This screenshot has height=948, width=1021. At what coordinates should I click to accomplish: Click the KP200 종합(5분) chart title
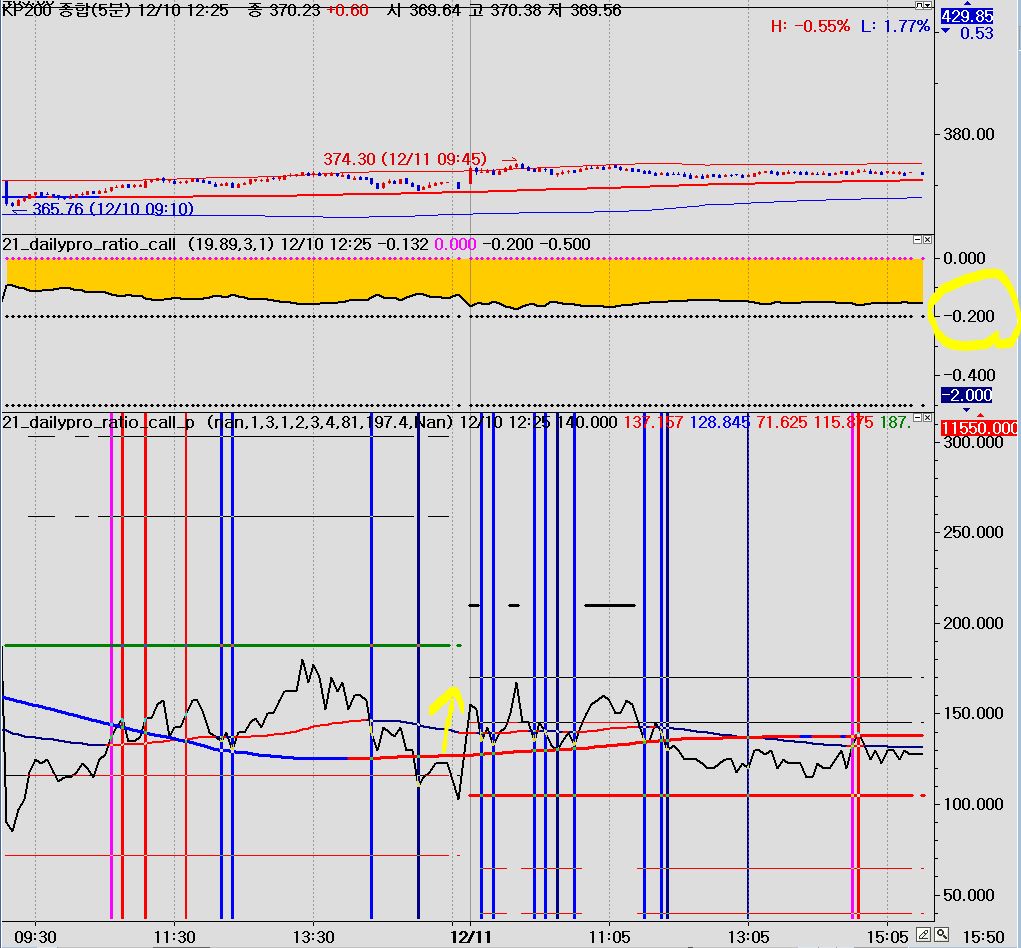66,10
